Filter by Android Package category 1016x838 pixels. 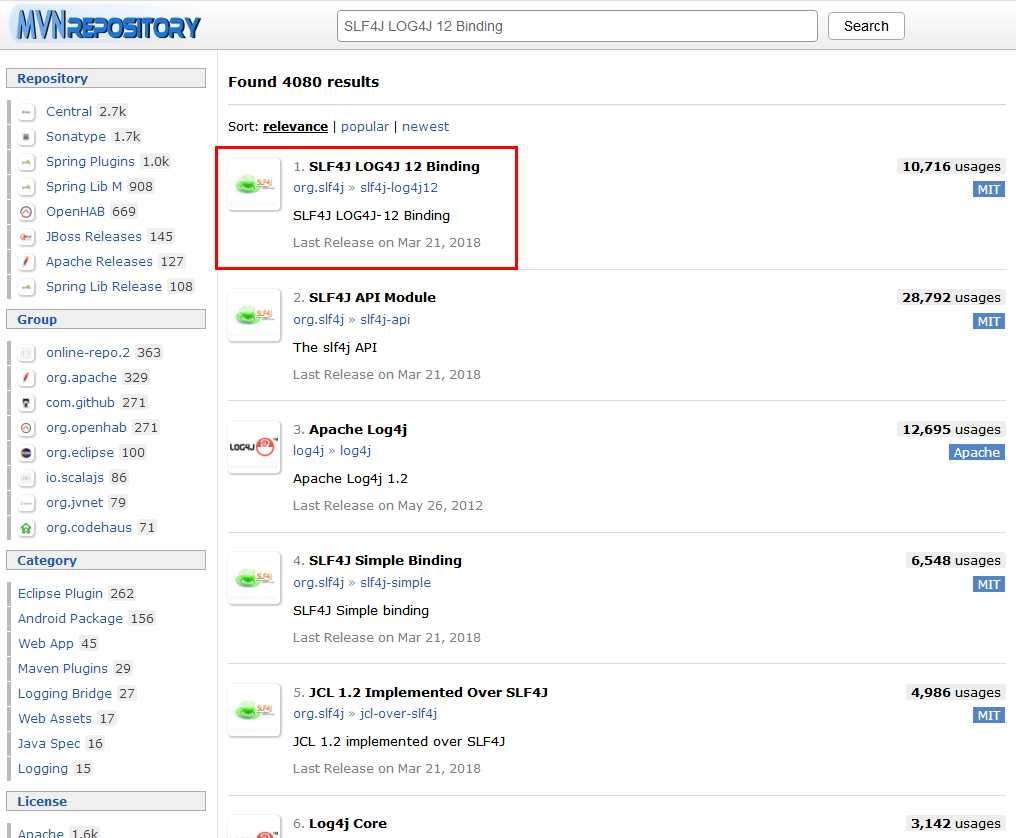pos(70,619)
